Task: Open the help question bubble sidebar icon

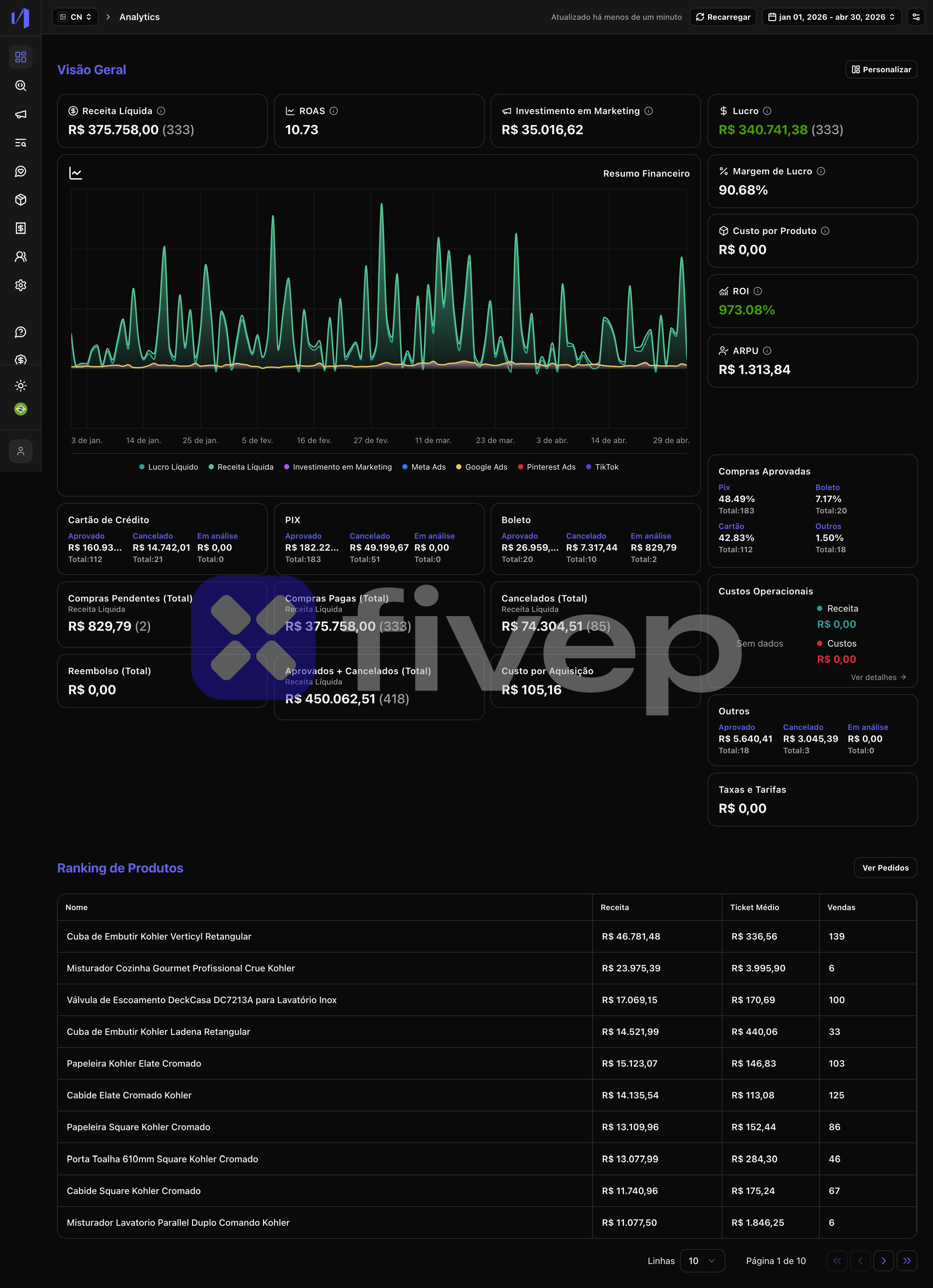Action: (x=20, y=332)
